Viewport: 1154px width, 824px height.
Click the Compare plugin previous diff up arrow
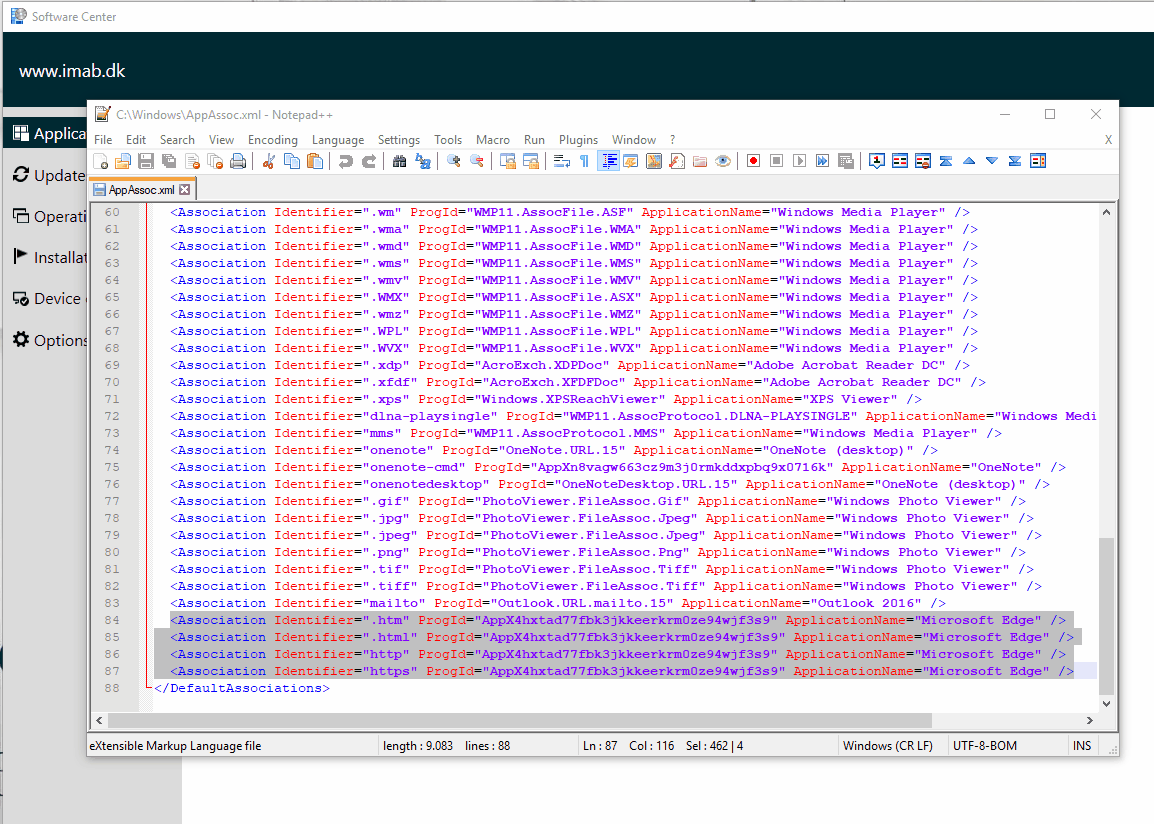point(969,161)
